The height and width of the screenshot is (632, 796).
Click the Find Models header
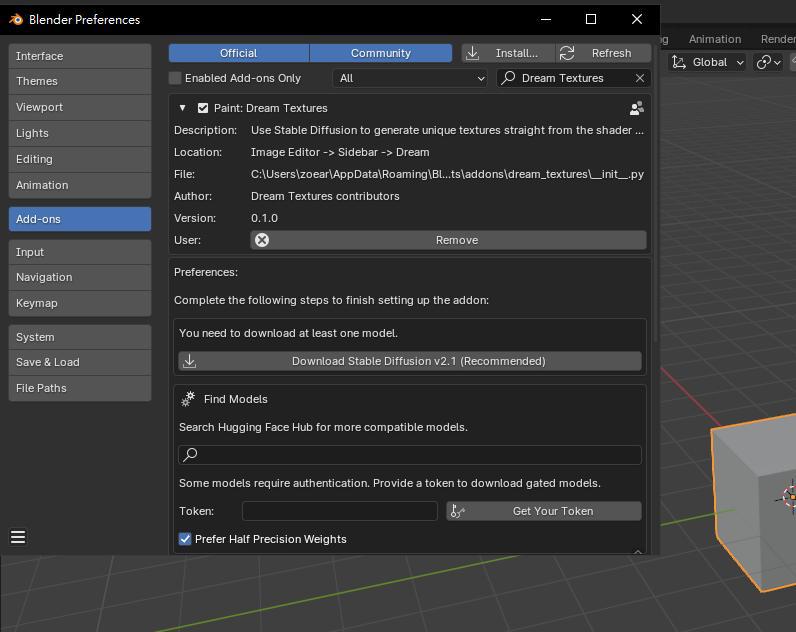236,399
